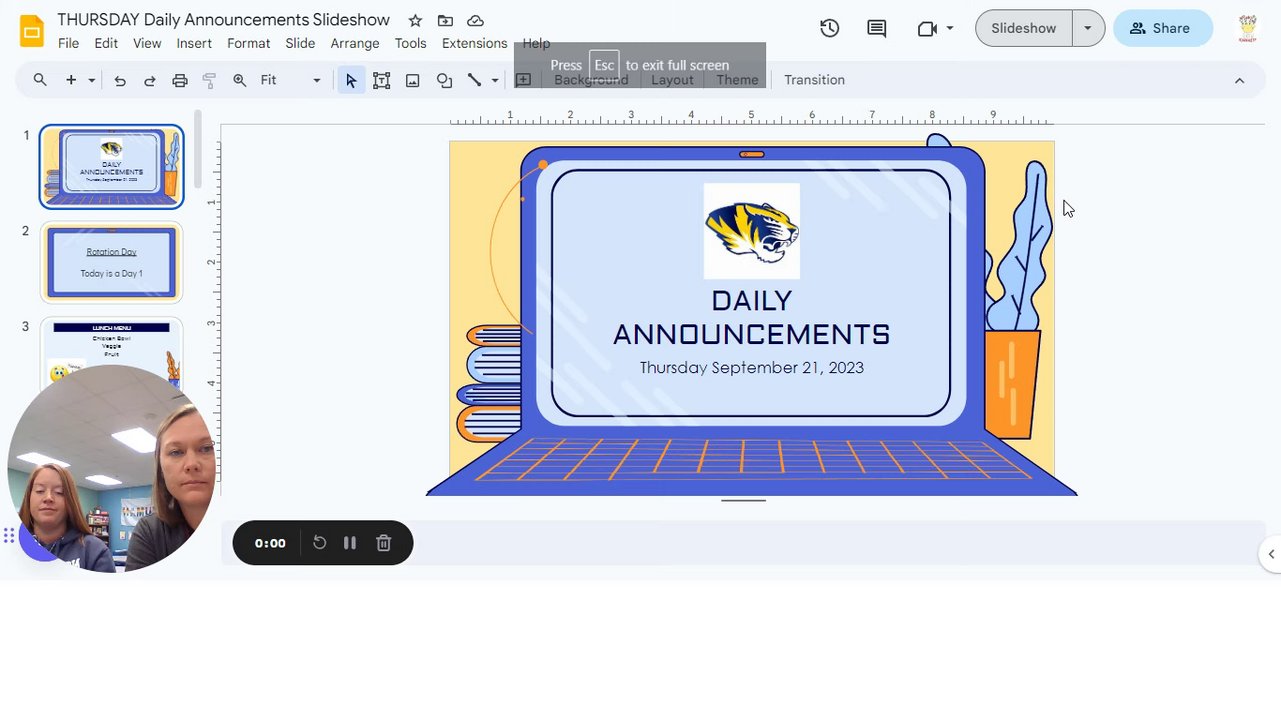Open the comments history icon
The image size is (1281, 720).
tap(876, 28)
